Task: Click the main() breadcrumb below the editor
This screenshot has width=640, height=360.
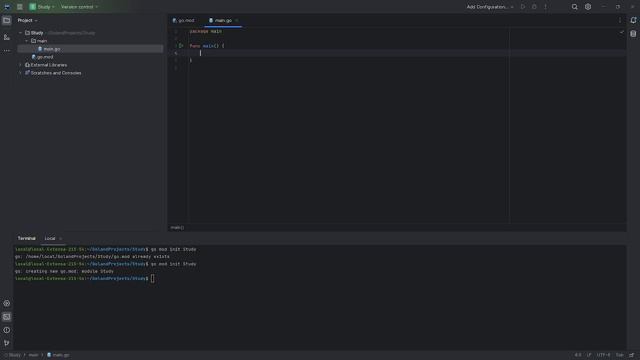Action: [x=177, y=228]
